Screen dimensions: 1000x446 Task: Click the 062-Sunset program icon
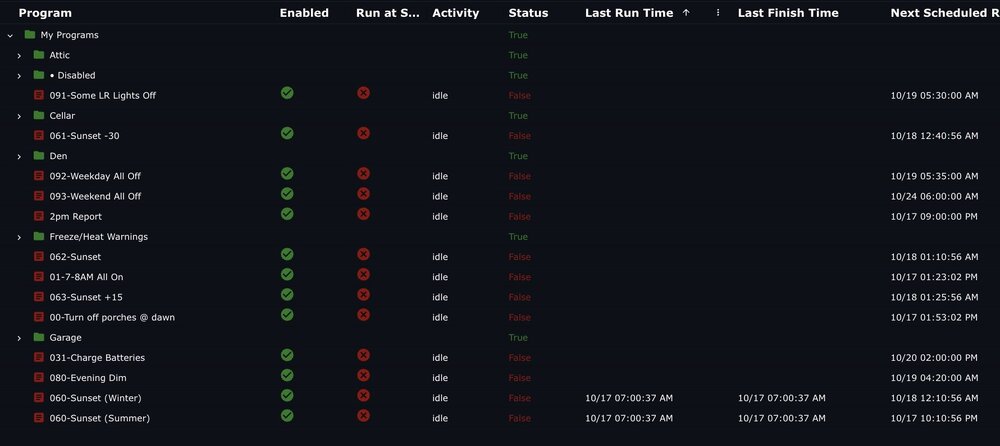tap(39, 256)
